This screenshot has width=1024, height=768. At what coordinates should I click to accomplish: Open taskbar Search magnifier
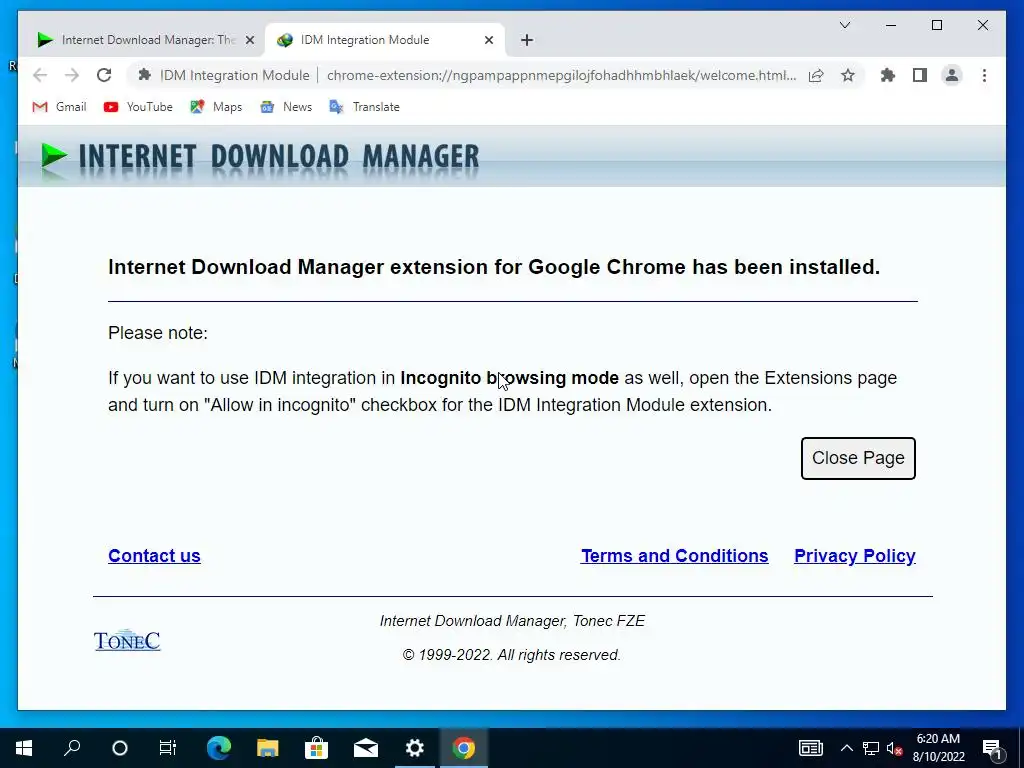point(72,748)
